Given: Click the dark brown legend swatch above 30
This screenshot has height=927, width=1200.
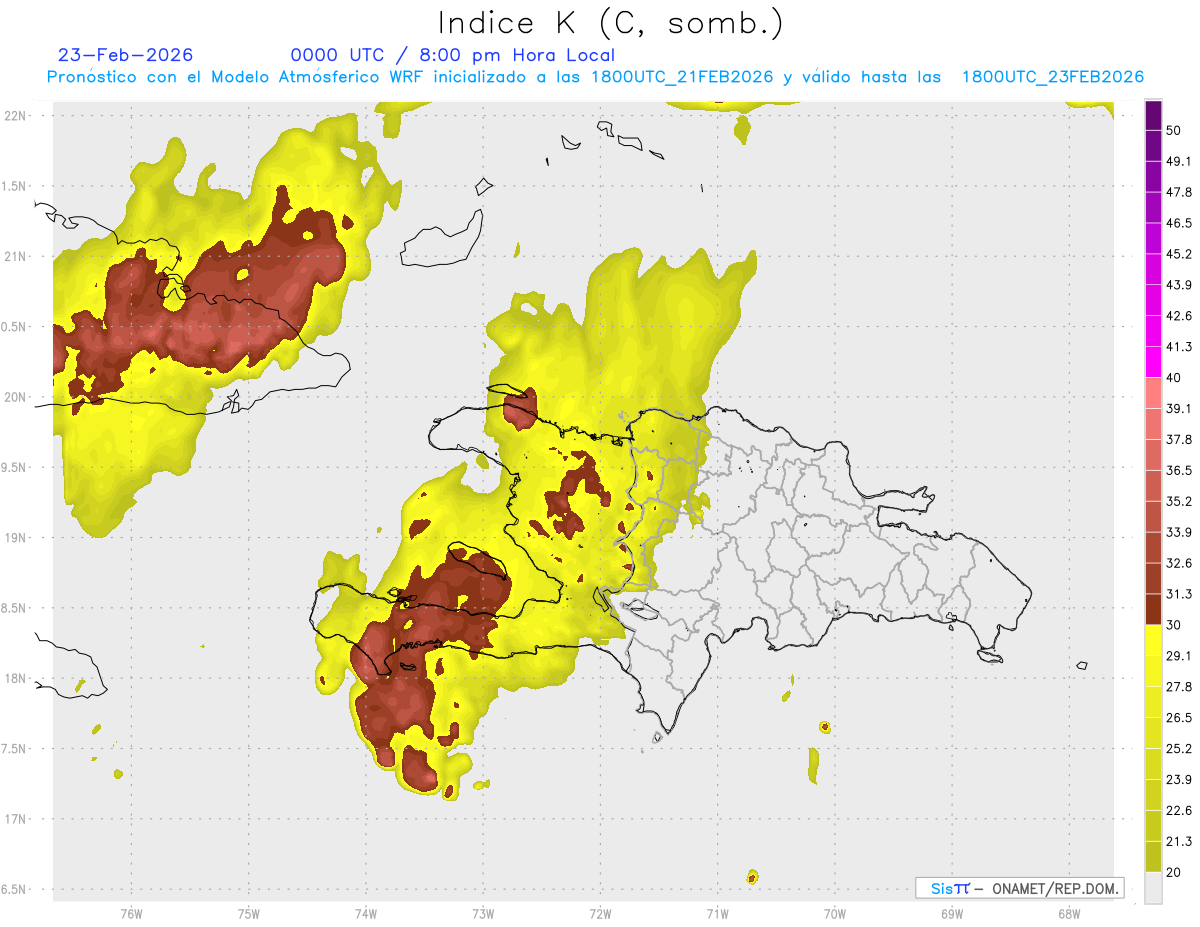Looking at the screenshot, I should pos(1154,609).
